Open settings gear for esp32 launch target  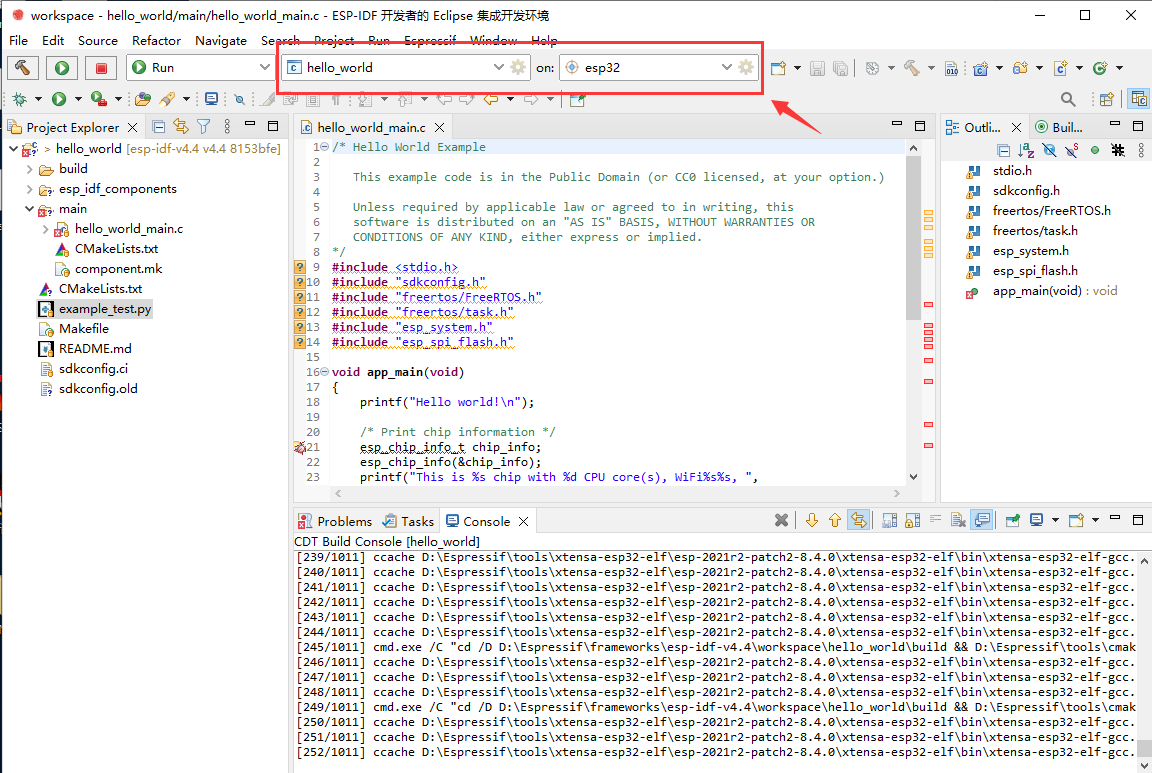pos(746,67)
